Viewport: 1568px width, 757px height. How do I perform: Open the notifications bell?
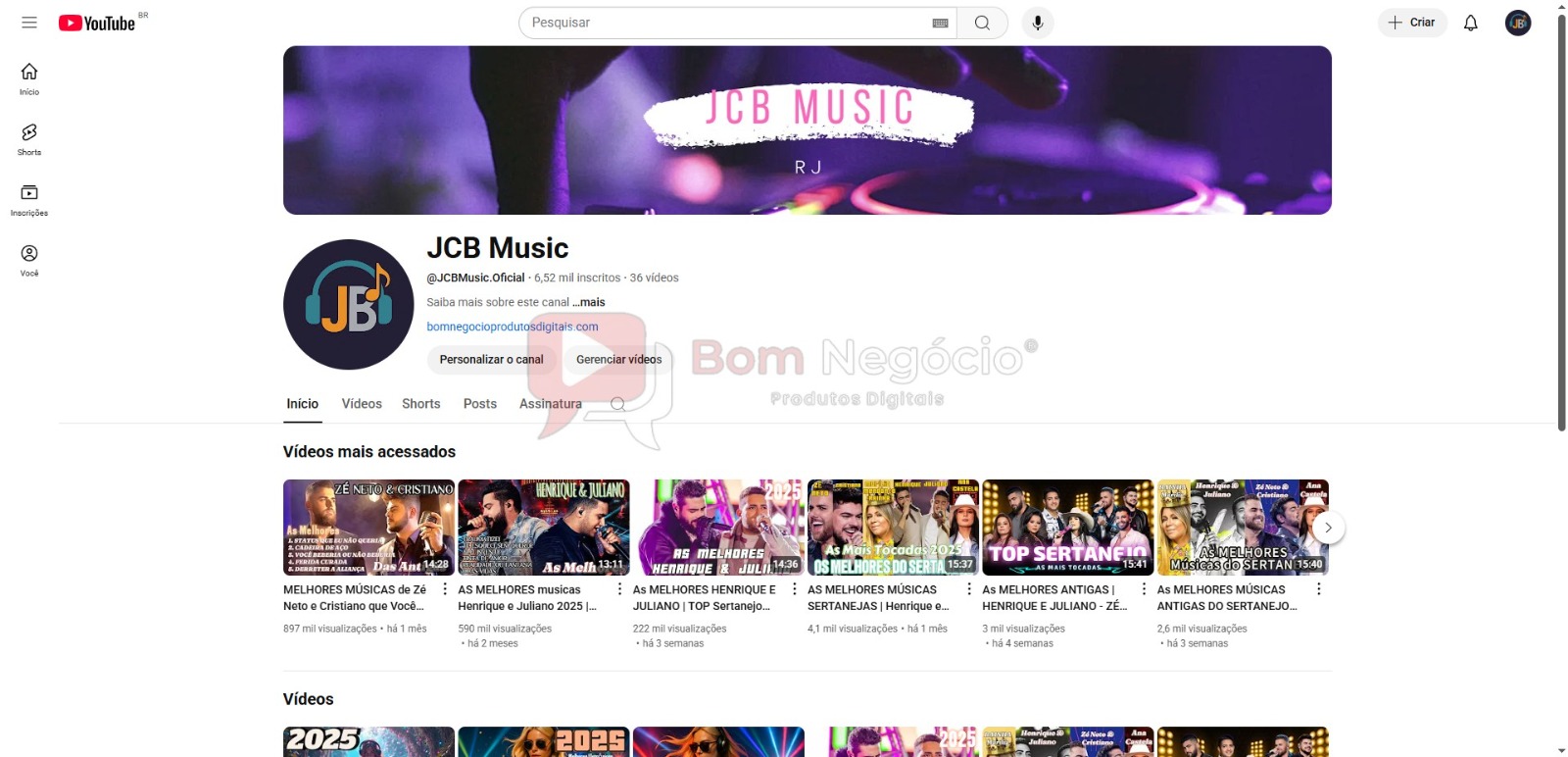pyautogui.click(x=1470, y=23)
